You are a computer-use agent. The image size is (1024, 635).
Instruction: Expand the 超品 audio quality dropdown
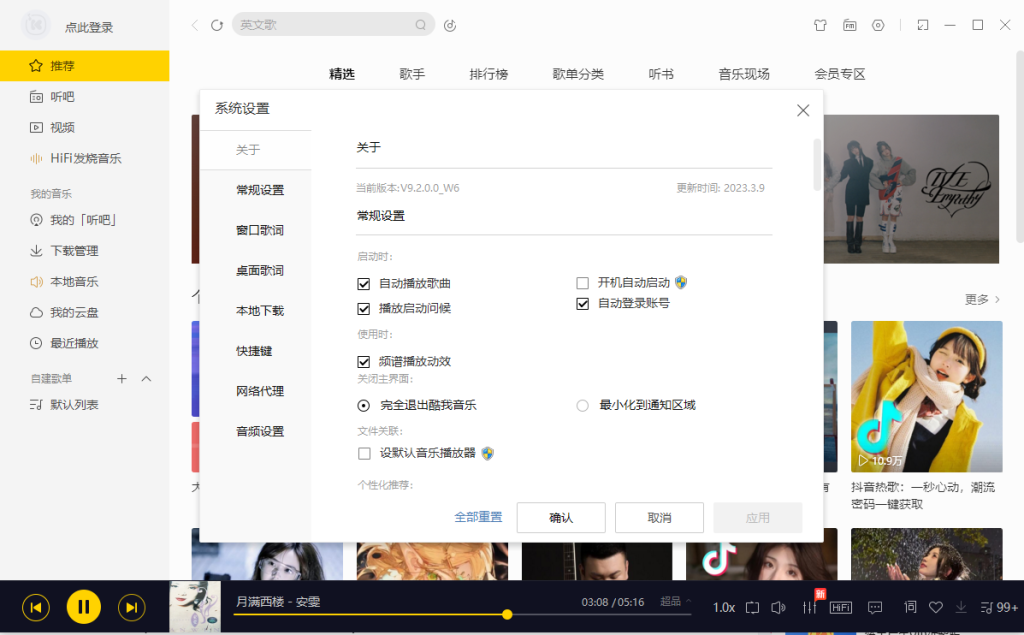(x=676, y=601)
